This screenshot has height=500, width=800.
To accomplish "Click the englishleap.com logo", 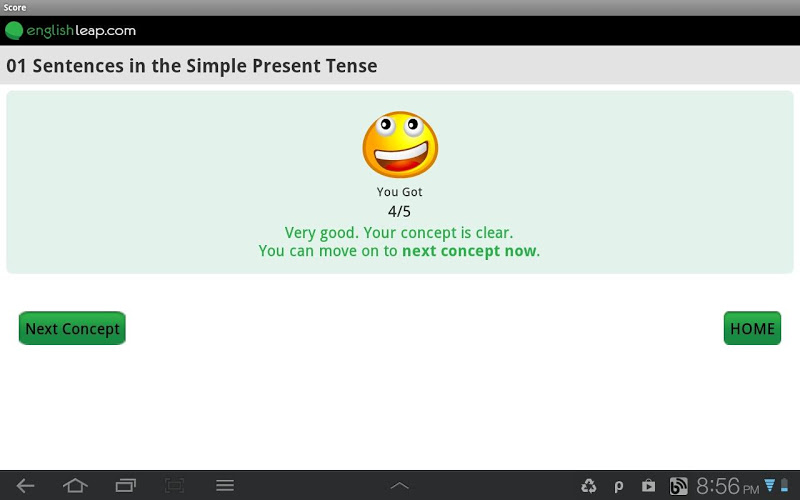I will 70,31.
